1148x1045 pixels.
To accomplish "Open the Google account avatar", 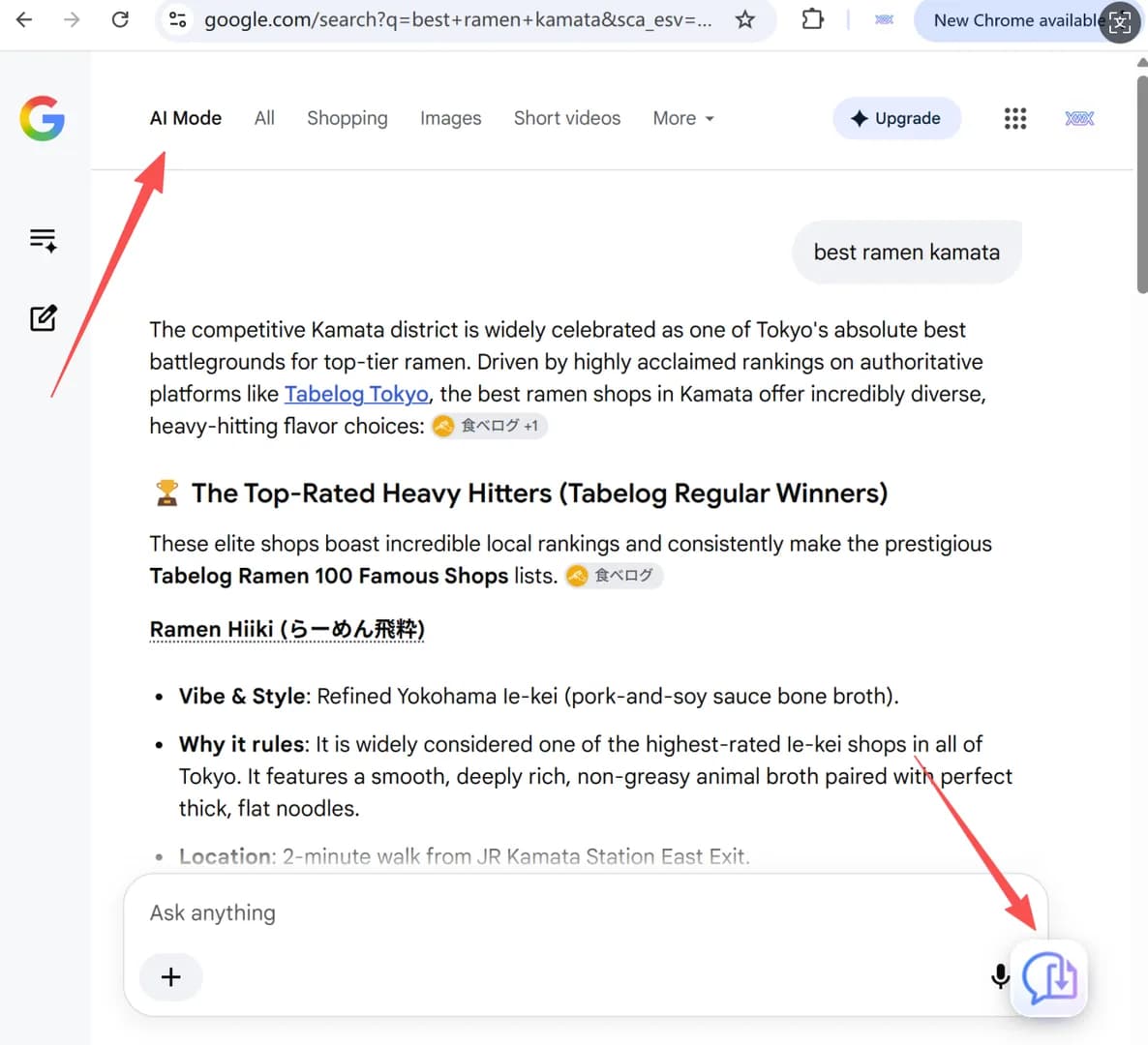I will (x=1079, y=119).
